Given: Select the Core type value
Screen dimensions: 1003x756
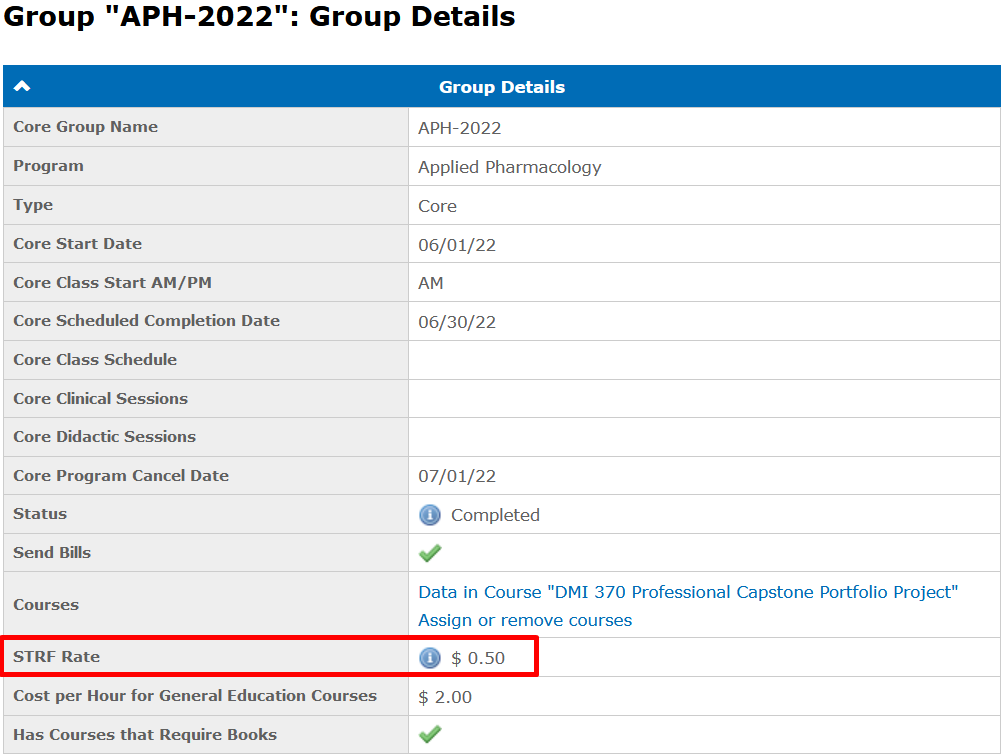Looking at the screenshot, I should (438, 206).
